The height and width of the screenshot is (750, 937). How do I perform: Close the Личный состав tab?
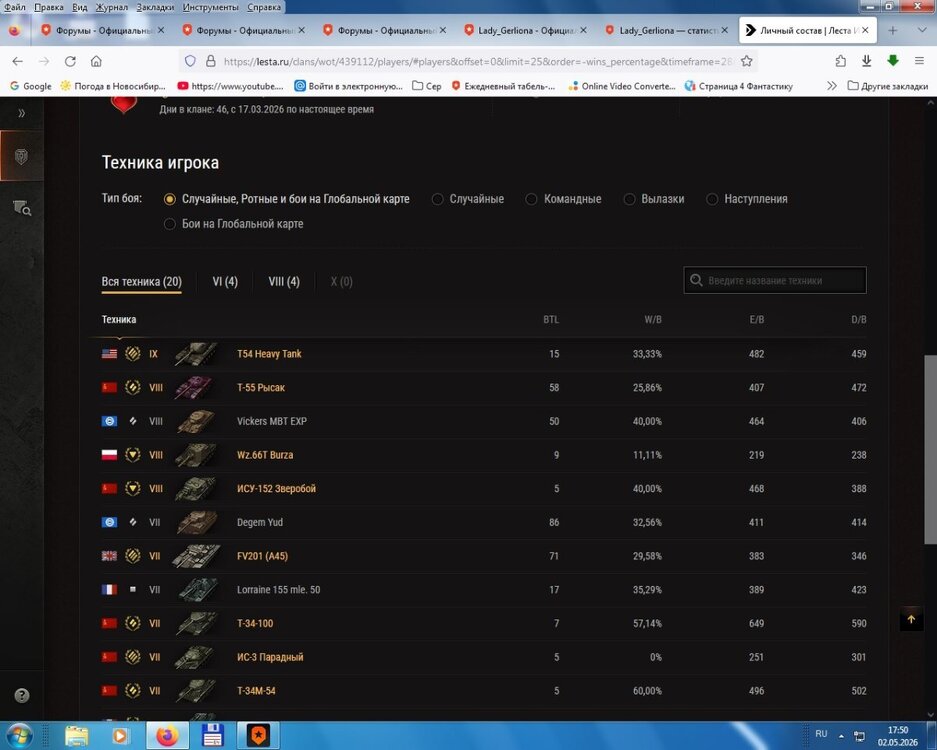[865, 30]
